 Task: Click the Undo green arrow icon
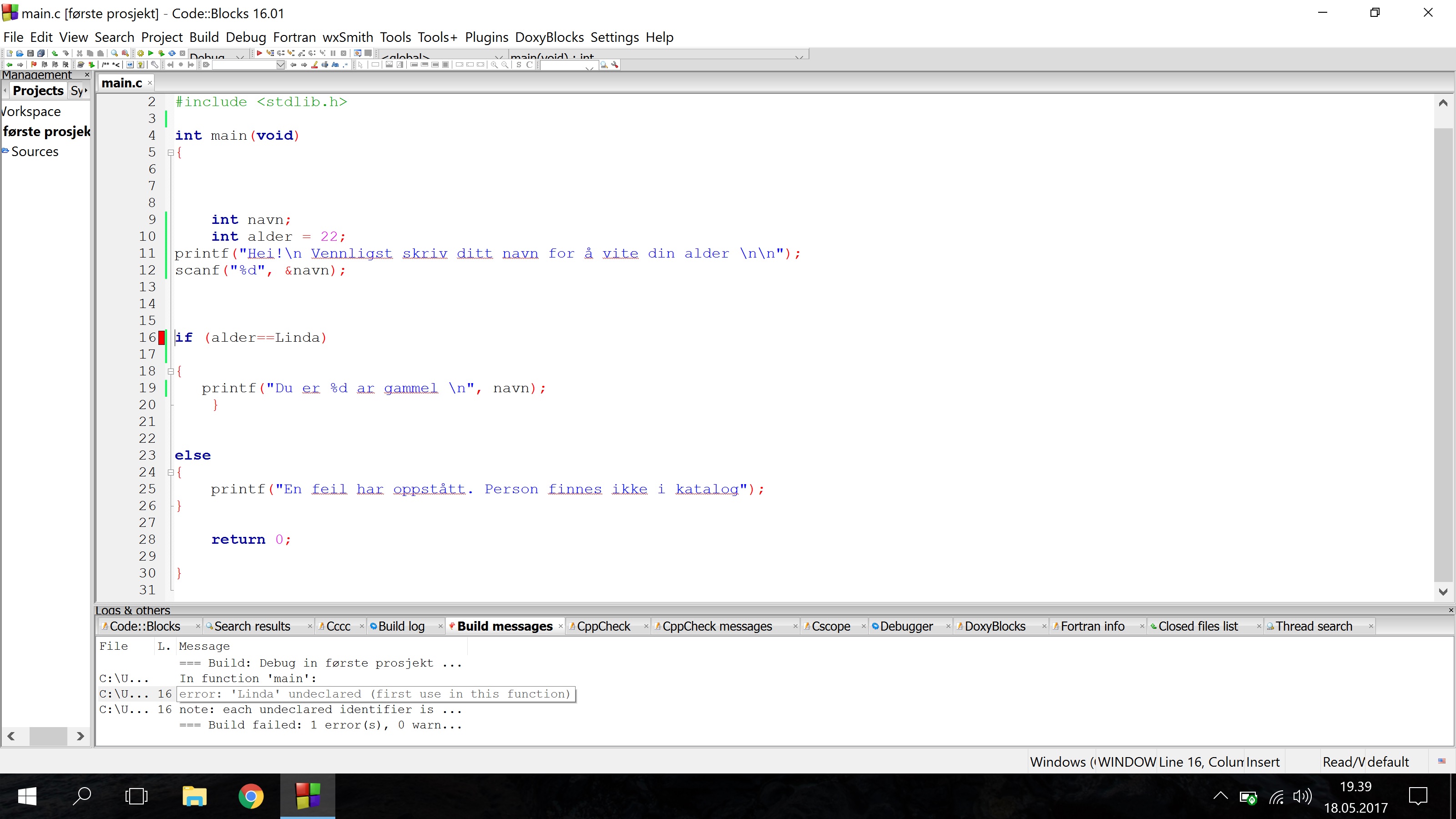click(55, 54)
